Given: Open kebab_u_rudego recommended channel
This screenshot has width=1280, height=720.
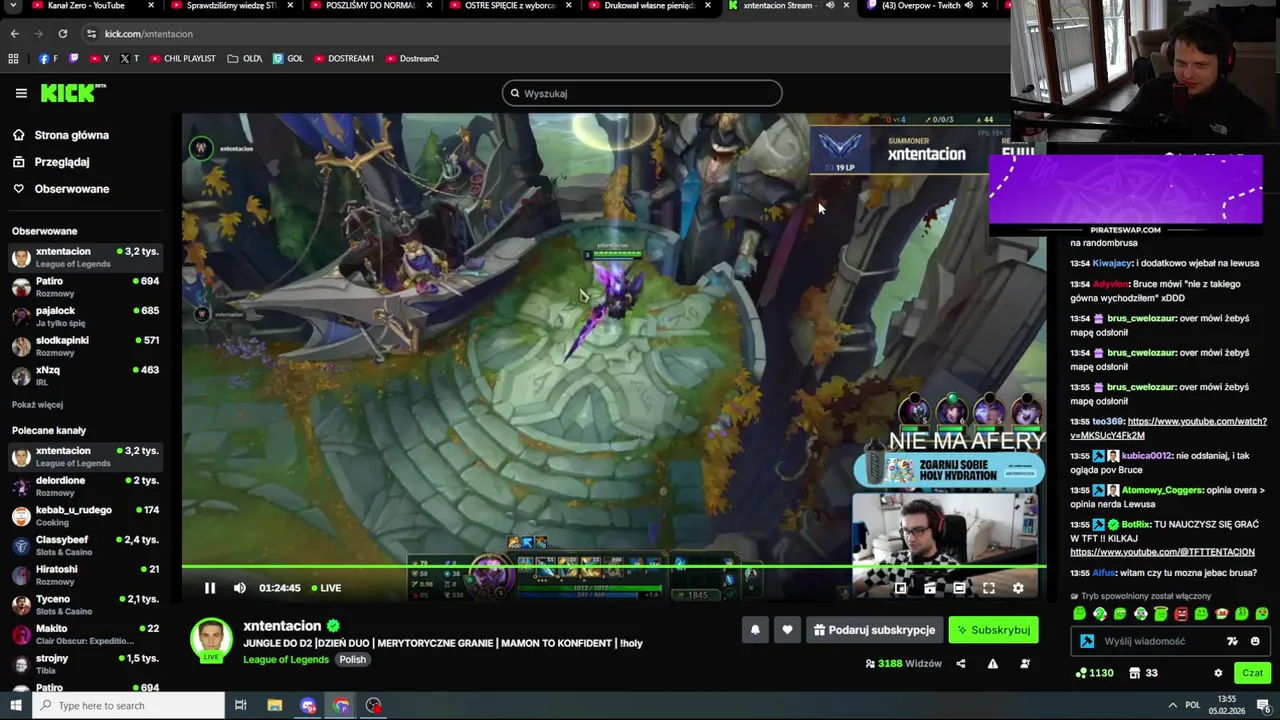Looking at the screenshot, I should (85, 516).
